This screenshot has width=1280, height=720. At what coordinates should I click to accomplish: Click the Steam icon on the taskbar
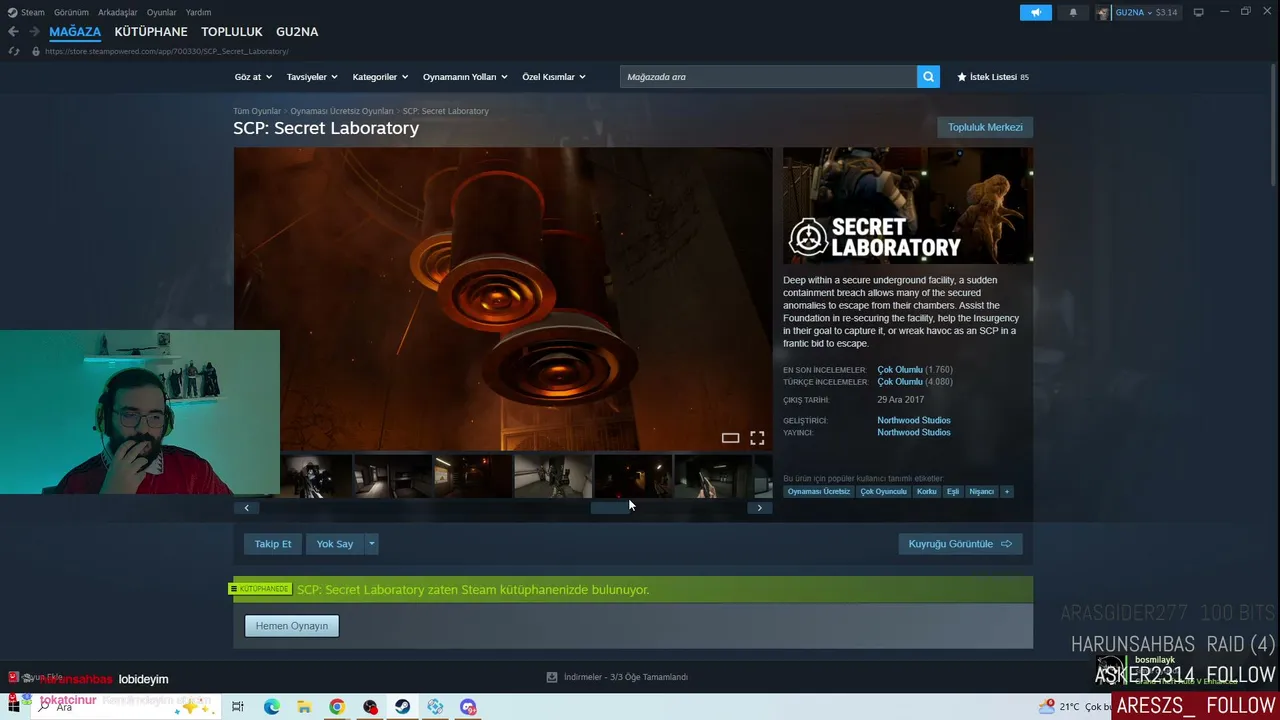[x=402, y=707]
